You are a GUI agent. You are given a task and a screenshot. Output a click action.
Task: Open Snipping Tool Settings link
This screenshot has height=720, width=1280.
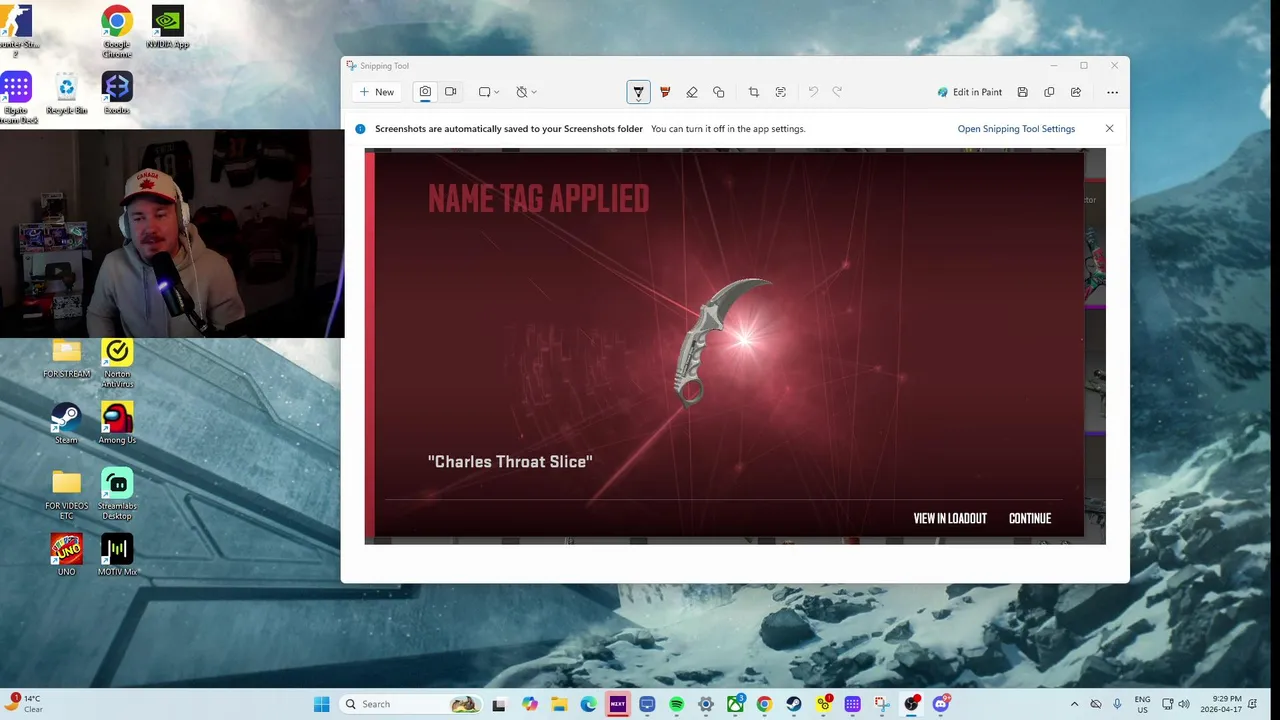pos(1016,129)
